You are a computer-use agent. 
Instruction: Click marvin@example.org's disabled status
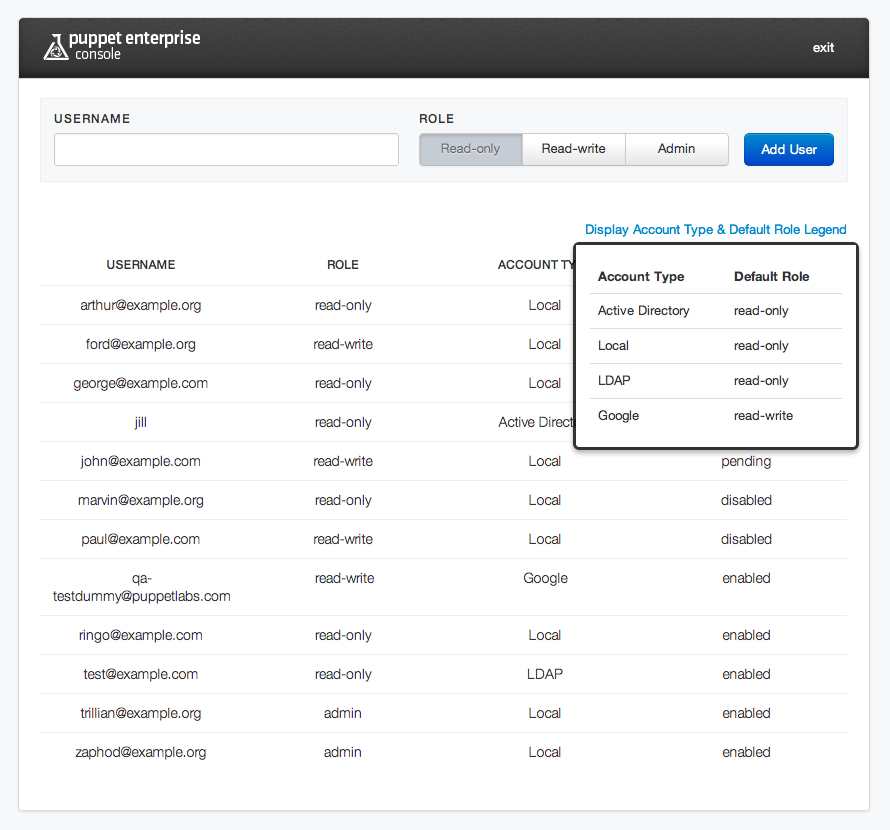[746, 500]
